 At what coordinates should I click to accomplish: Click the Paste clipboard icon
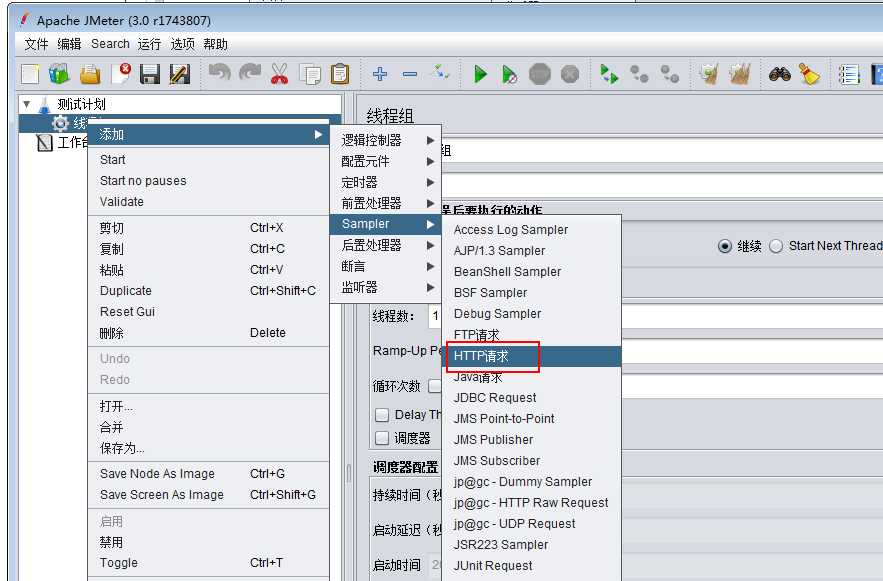[x=340, y=74]
